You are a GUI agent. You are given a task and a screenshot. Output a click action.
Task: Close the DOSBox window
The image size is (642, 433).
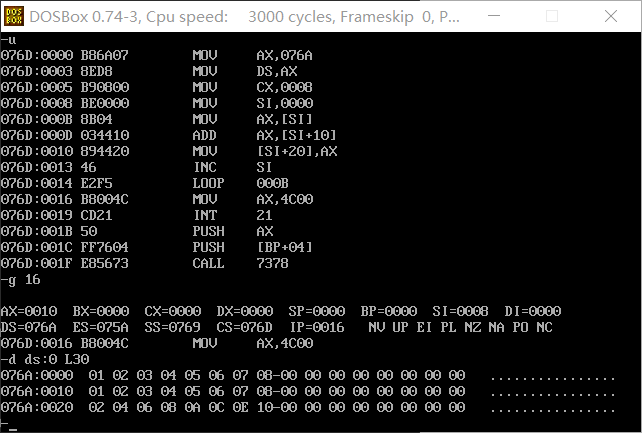click(611, 16)
